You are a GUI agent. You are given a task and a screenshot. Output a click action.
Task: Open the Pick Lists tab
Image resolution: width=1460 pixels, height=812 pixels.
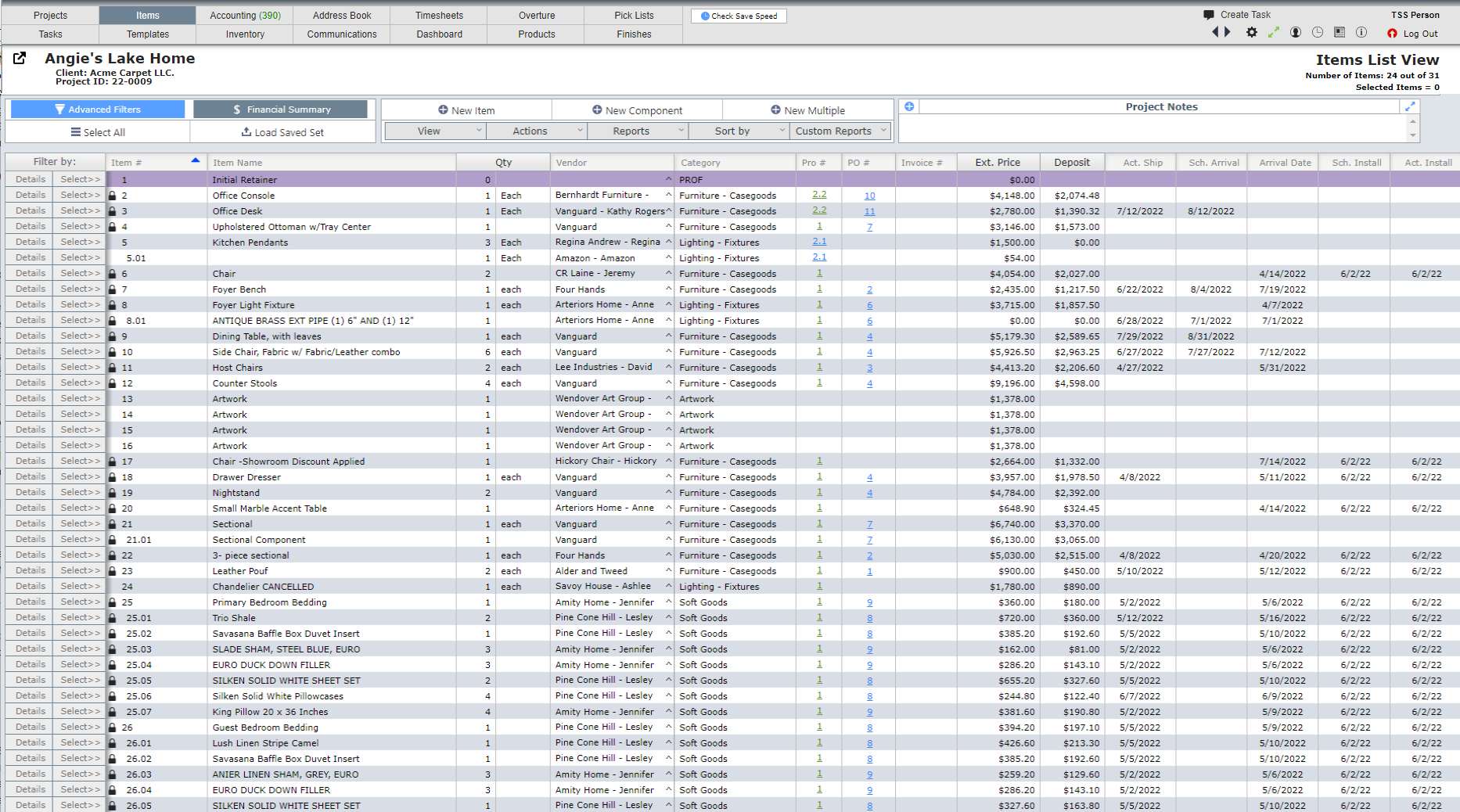pyautogui.click(x=634, y=15)
